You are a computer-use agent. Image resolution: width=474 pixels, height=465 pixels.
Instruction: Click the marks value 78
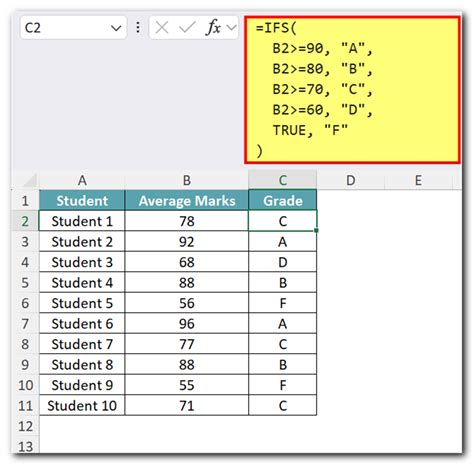[x=187, y=221]
